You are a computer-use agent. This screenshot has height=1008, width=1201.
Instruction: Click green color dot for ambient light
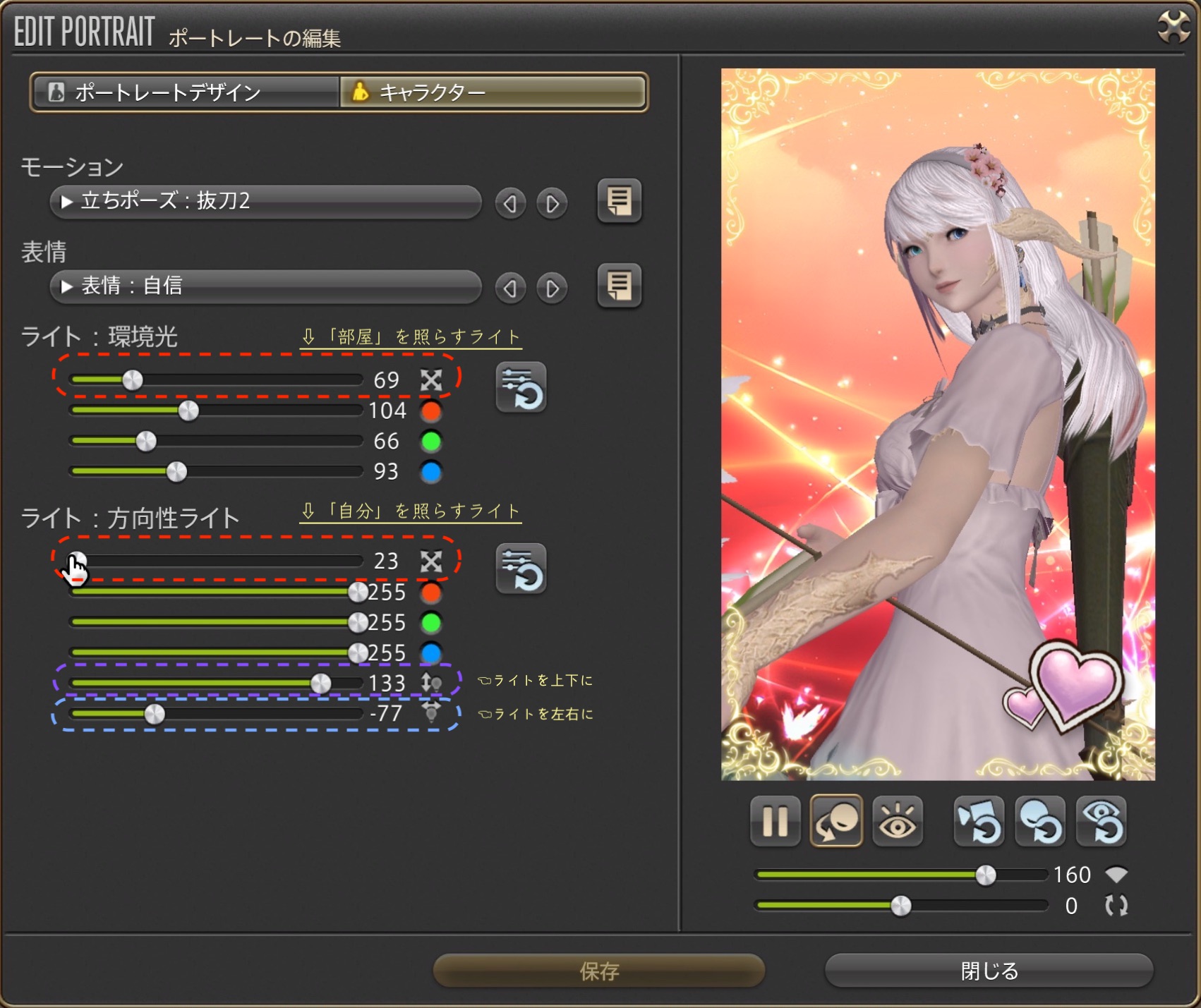(431, 442)
